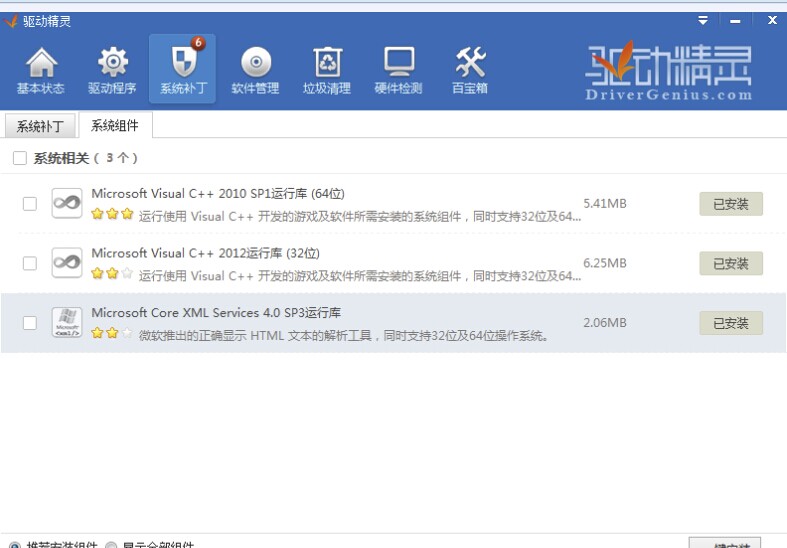Check the Visual C++ 2012 (32位) checkbox

pos(30,263)
